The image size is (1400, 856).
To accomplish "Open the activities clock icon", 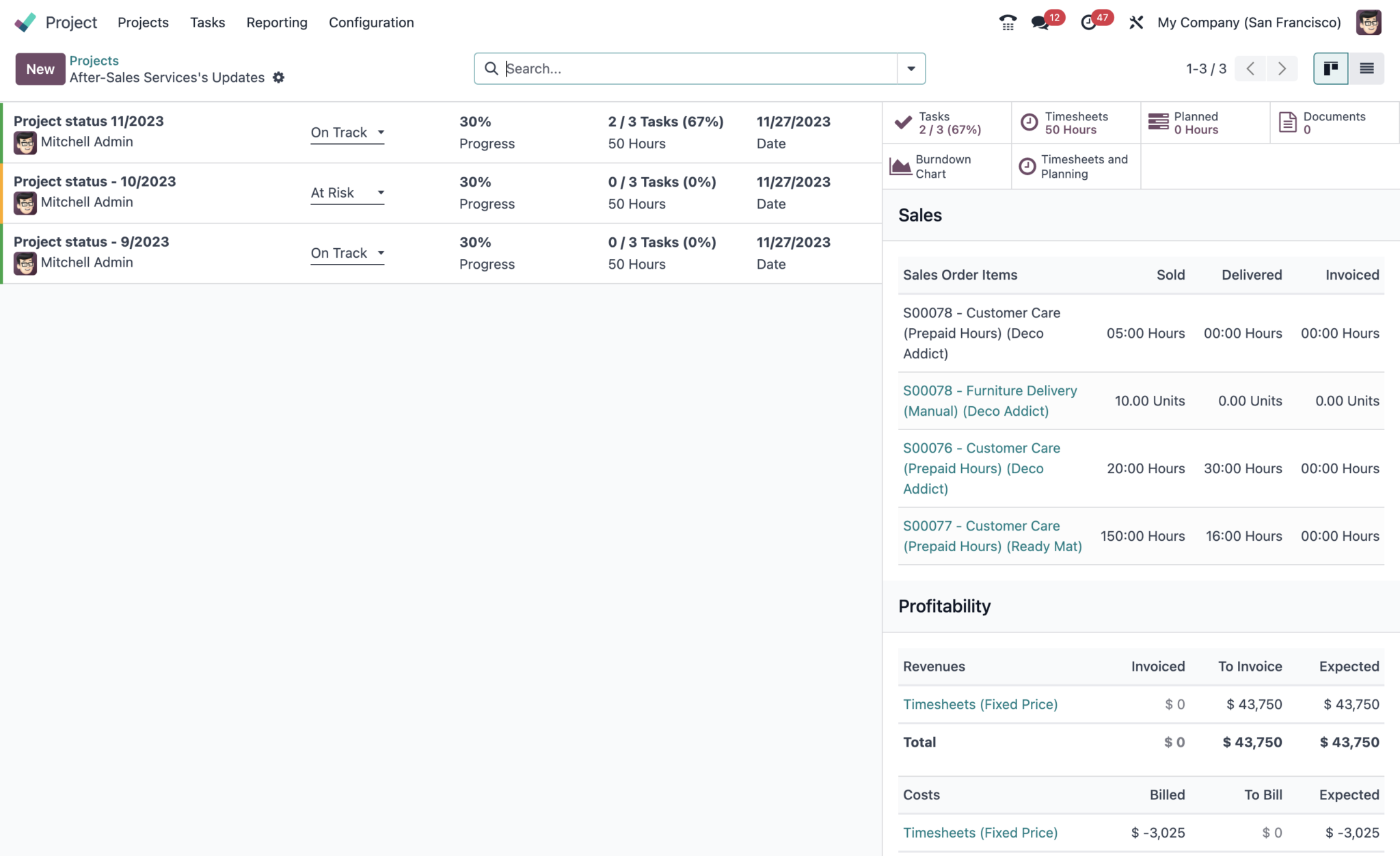I will click(1089, 23).
